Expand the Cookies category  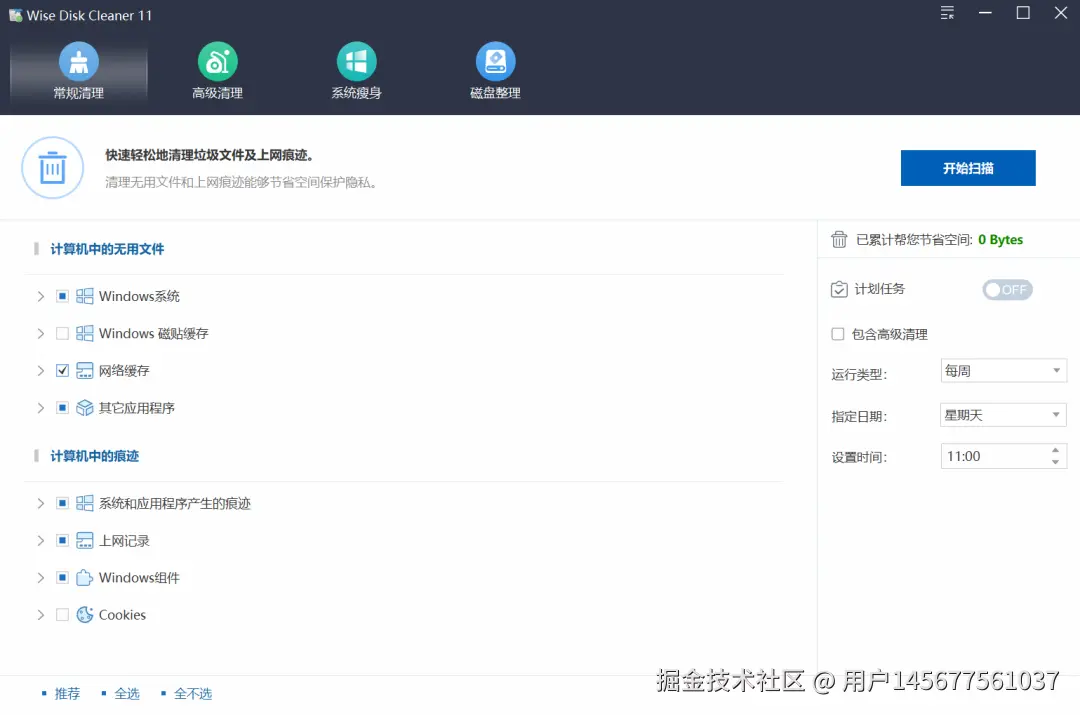click(39, 614)
